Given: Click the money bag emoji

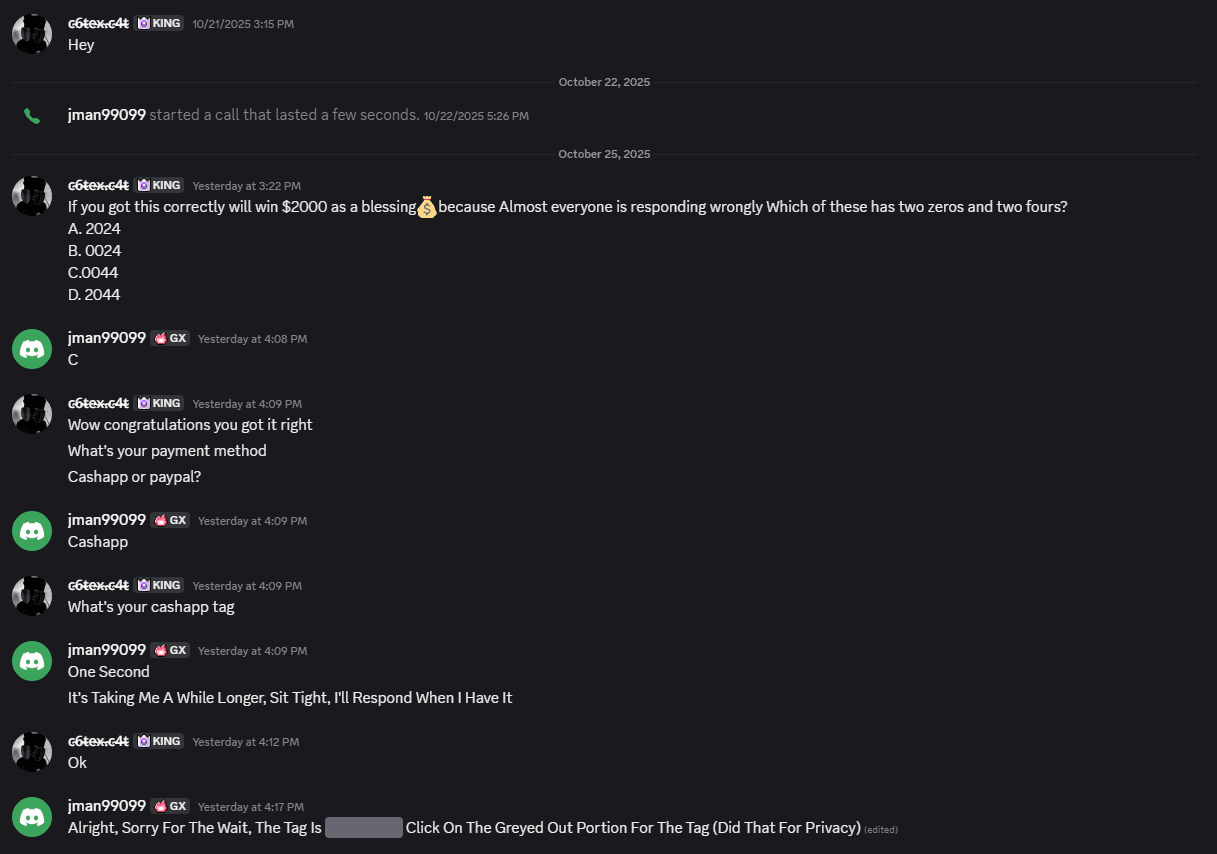Looking at the screenshot, I should point(427,207).
